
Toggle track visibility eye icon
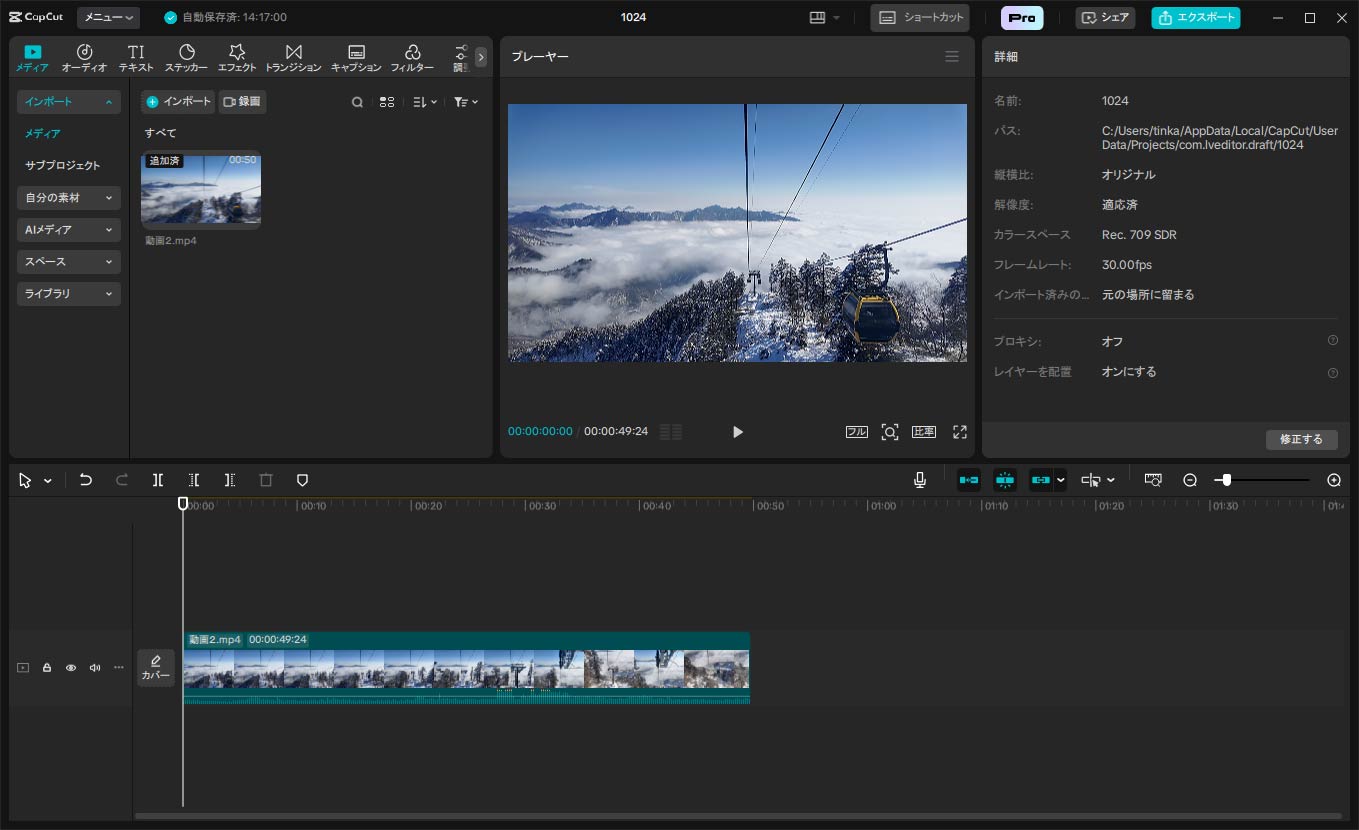[x=71, y=668]
